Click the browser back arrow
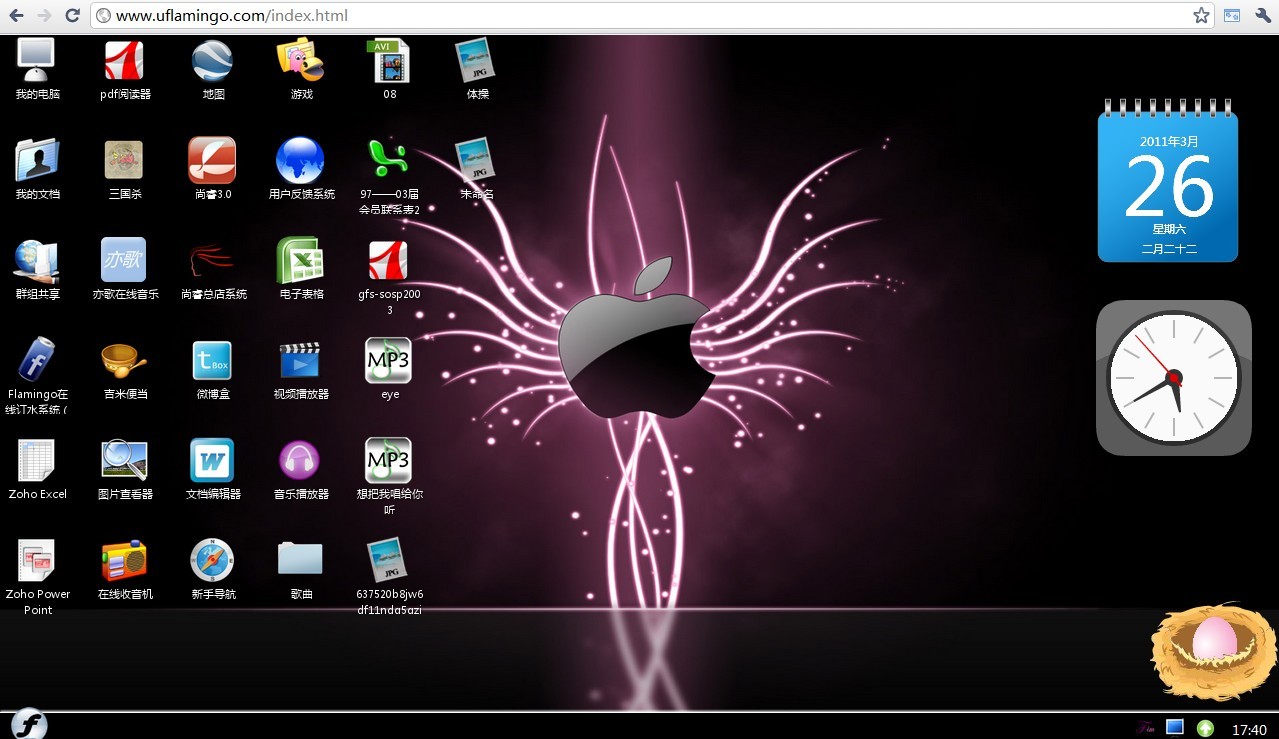The height and width of the screenshot is (739, 1279). (17, 15)
